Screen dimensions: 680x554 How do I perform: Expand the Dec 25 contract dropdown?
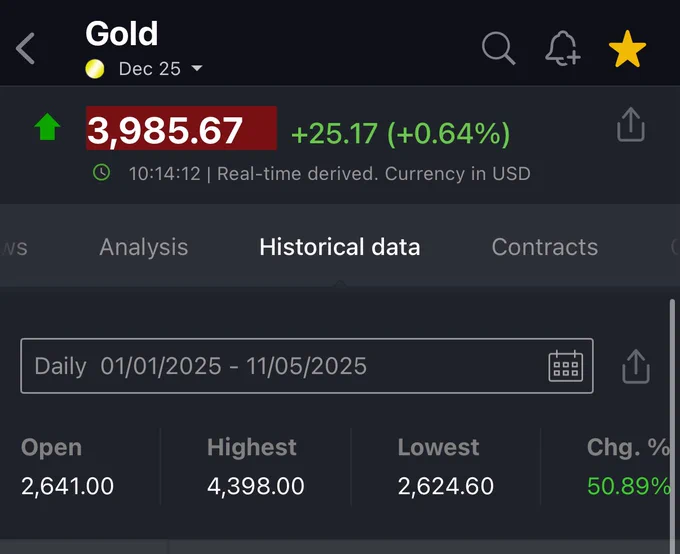tap(196, 69)
